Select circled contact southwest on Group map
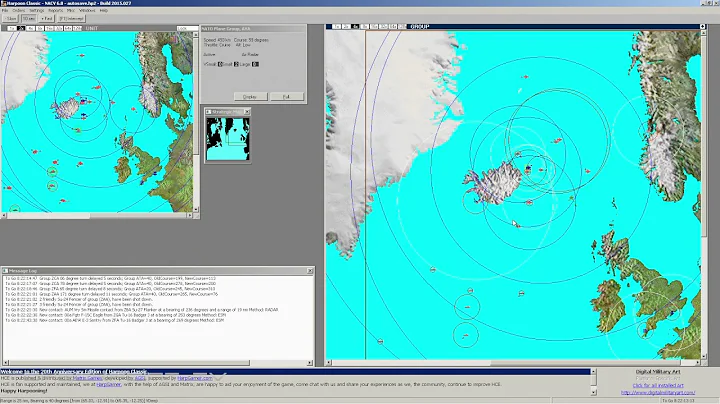This screenshot has height=404, width=720. pyautogui.click(x=467, y=307)
